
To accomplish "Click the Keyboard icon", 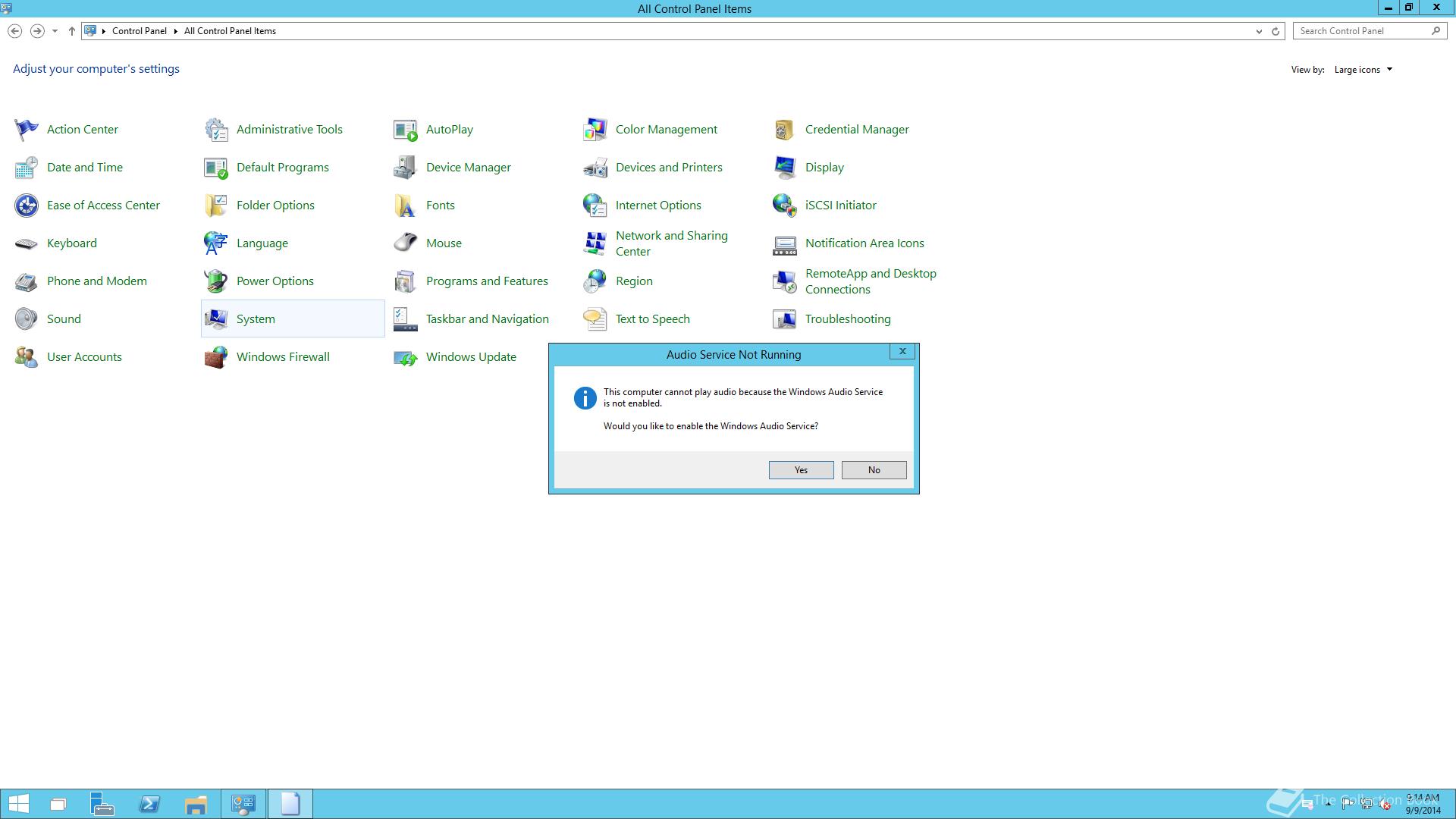I will pos(27,243).
